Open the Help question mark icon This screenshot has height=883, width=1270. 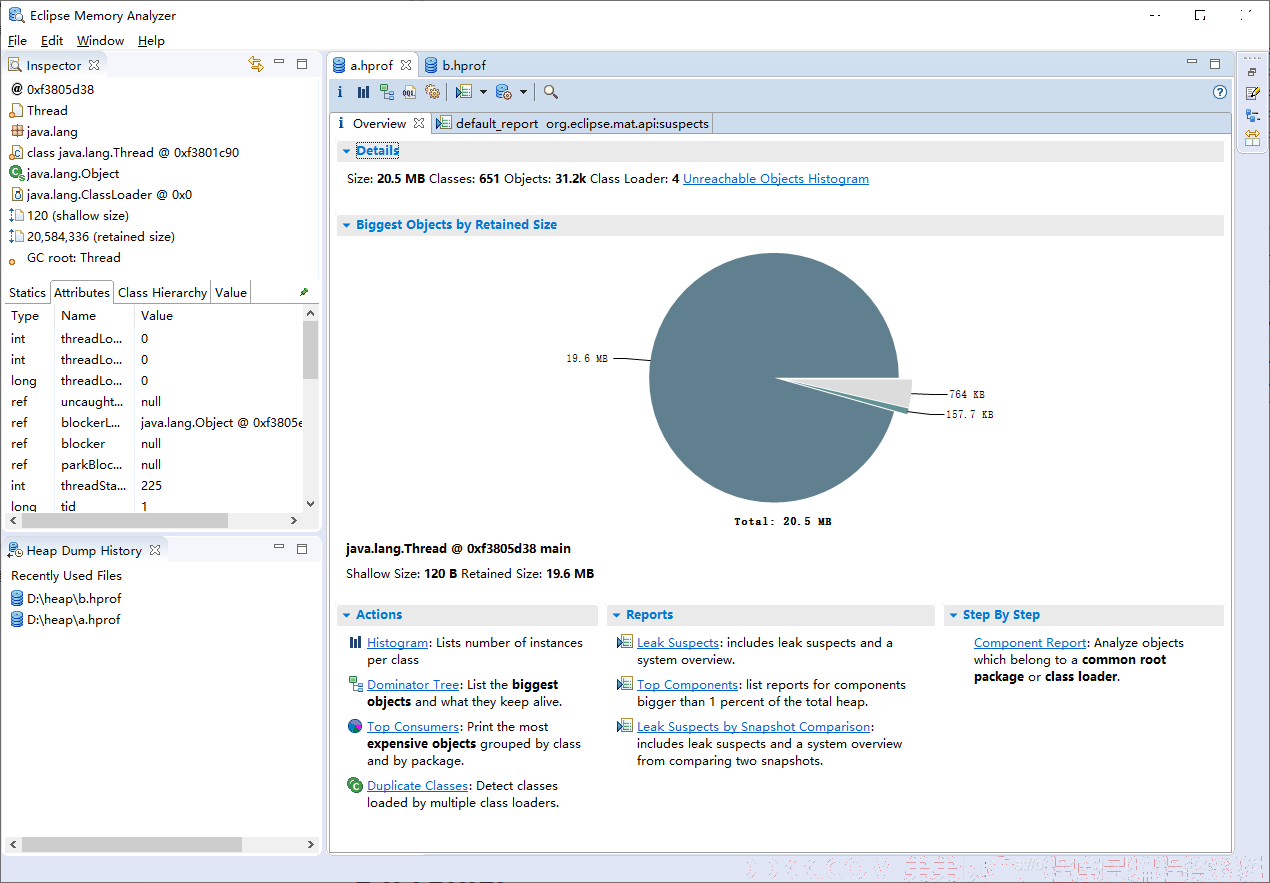[1219, 92]
